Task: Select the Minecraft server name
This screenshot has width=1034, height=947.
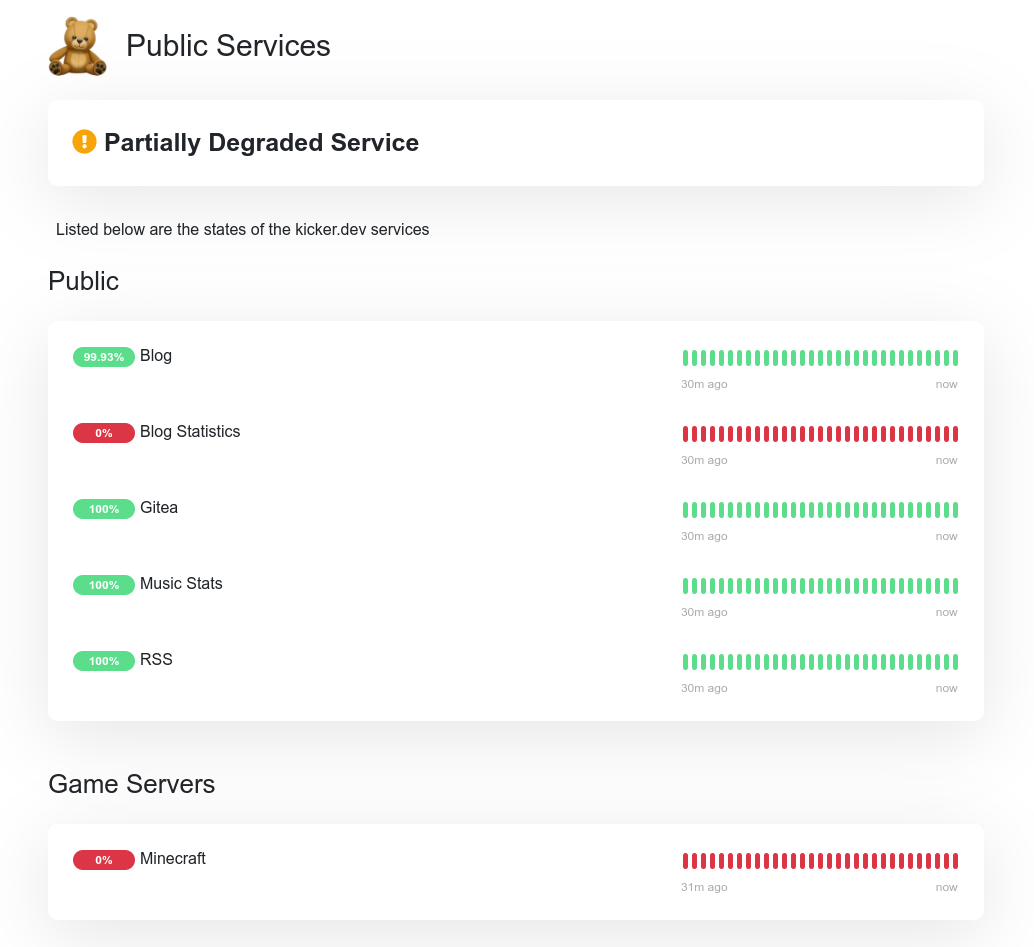Action: coord(173,859)
